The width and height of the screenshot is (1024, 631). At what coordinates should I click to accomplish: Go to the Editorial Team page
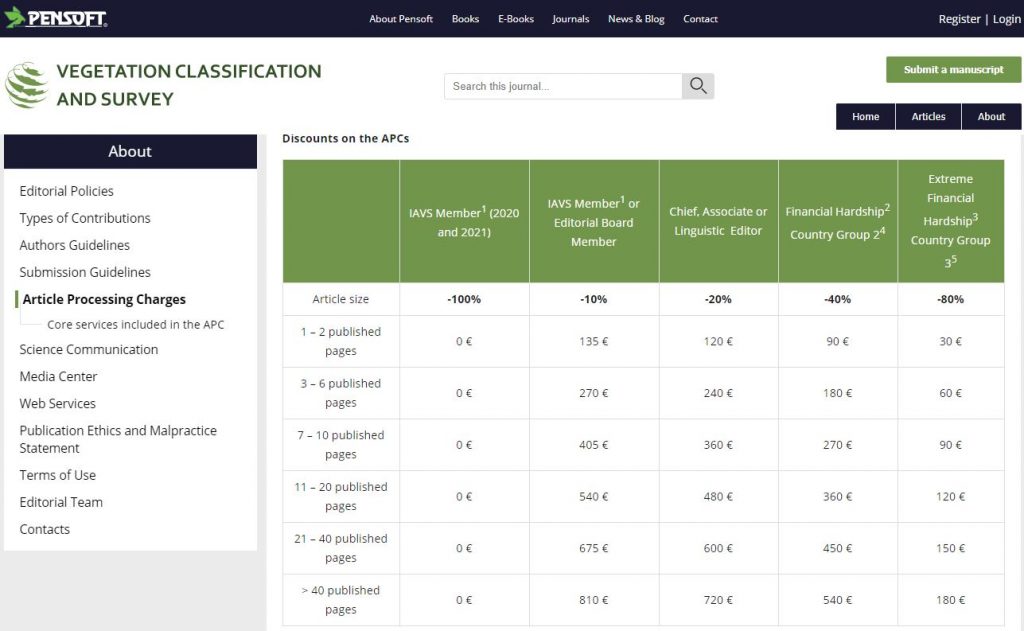[61, 502]
